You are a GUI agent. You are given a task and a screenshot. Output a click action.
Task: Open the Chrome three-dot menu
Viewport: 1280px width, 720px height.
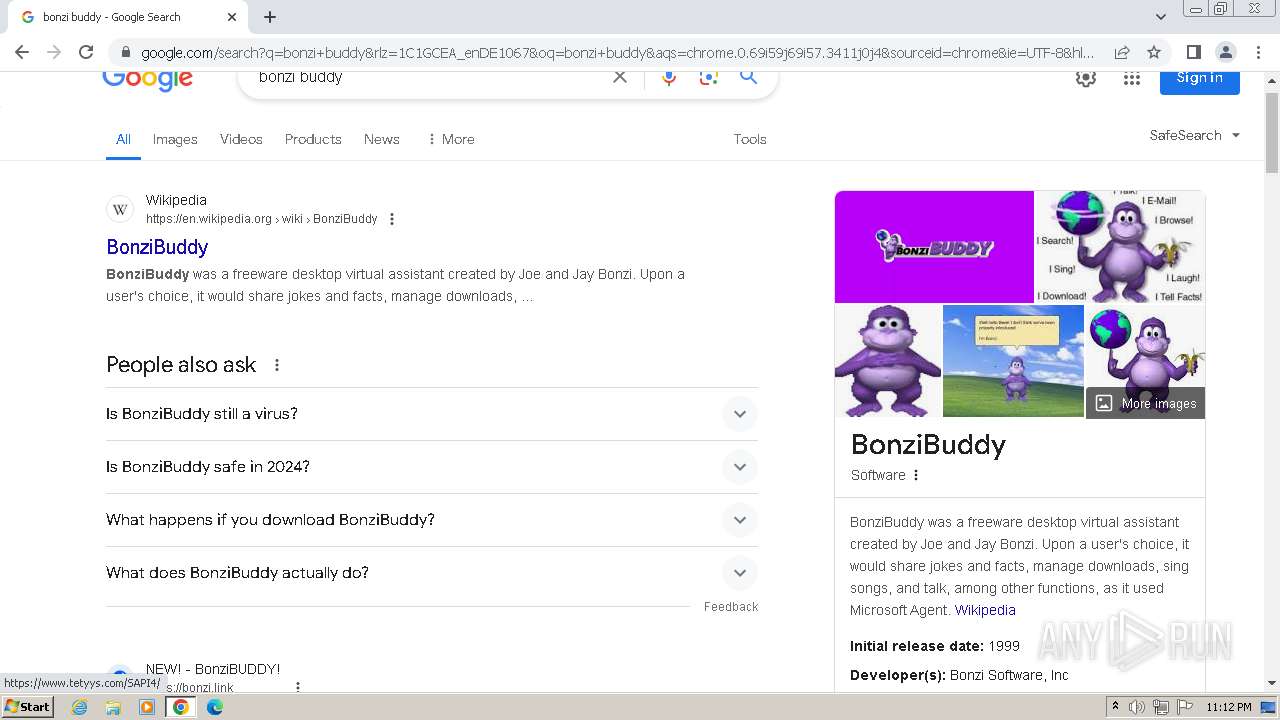pyautogui.click(x=1257, y=52)
